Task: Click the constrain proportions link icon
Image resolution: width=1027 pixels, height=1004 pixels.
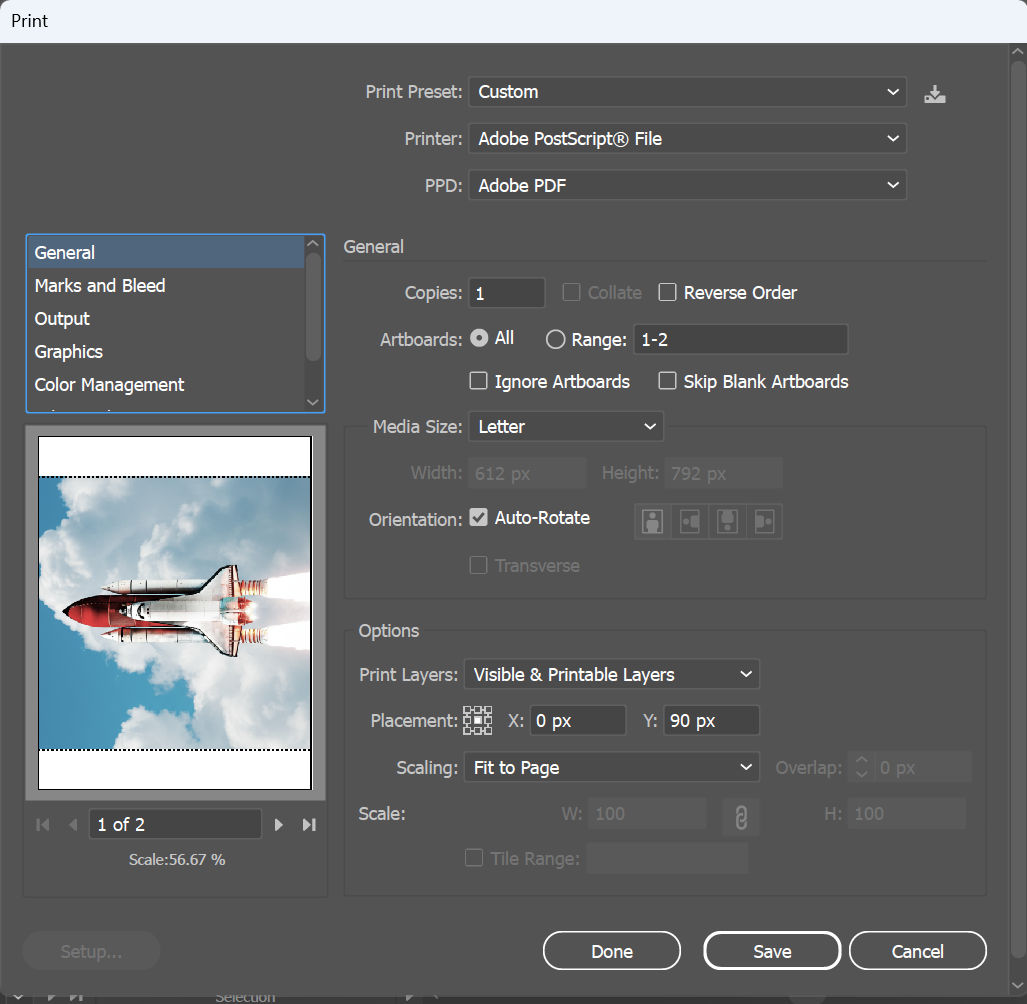Action: tap(741, 817)
